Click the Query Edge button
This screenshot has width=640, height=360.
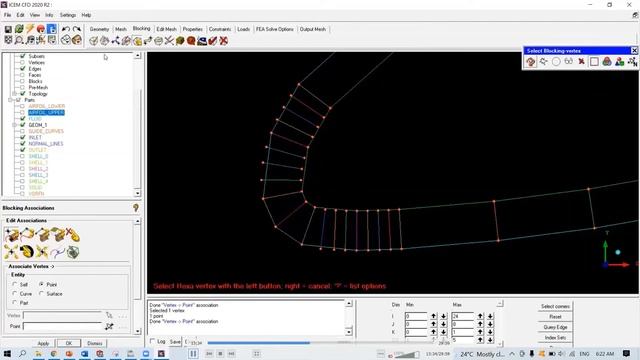(555, 327)
